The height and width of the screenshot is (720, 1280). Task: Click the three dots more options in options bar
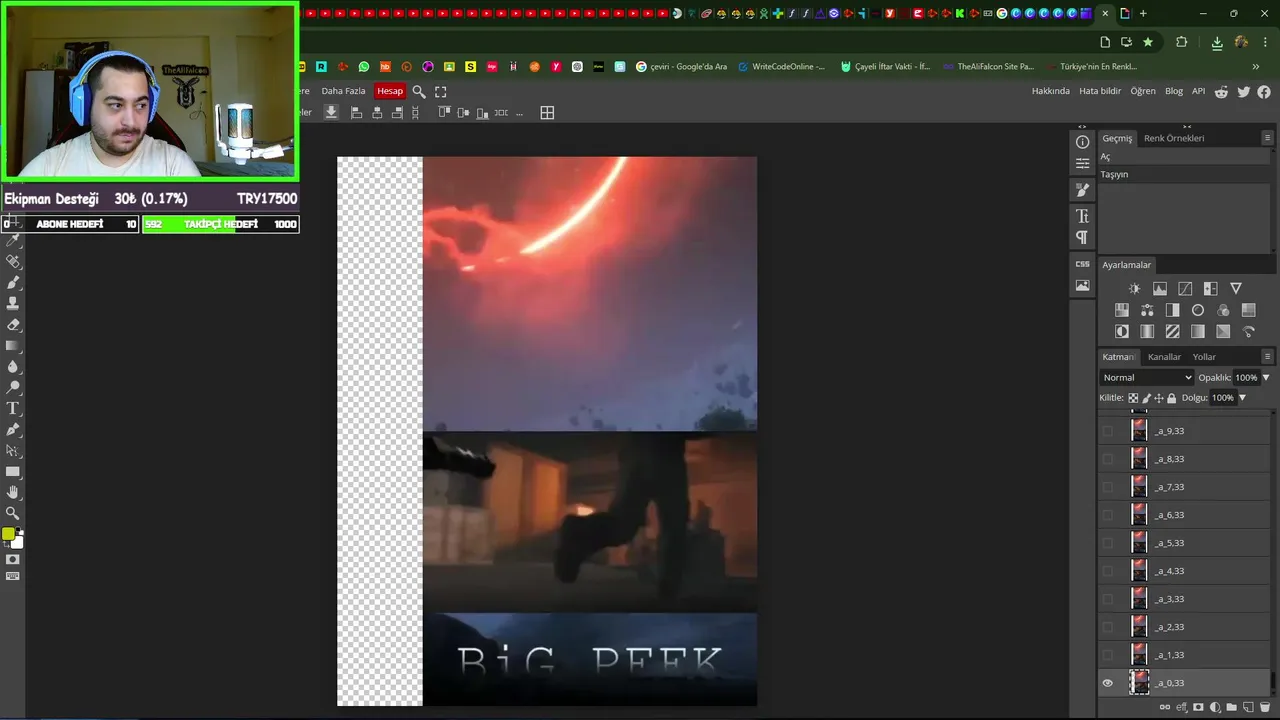tap(519, 113)
